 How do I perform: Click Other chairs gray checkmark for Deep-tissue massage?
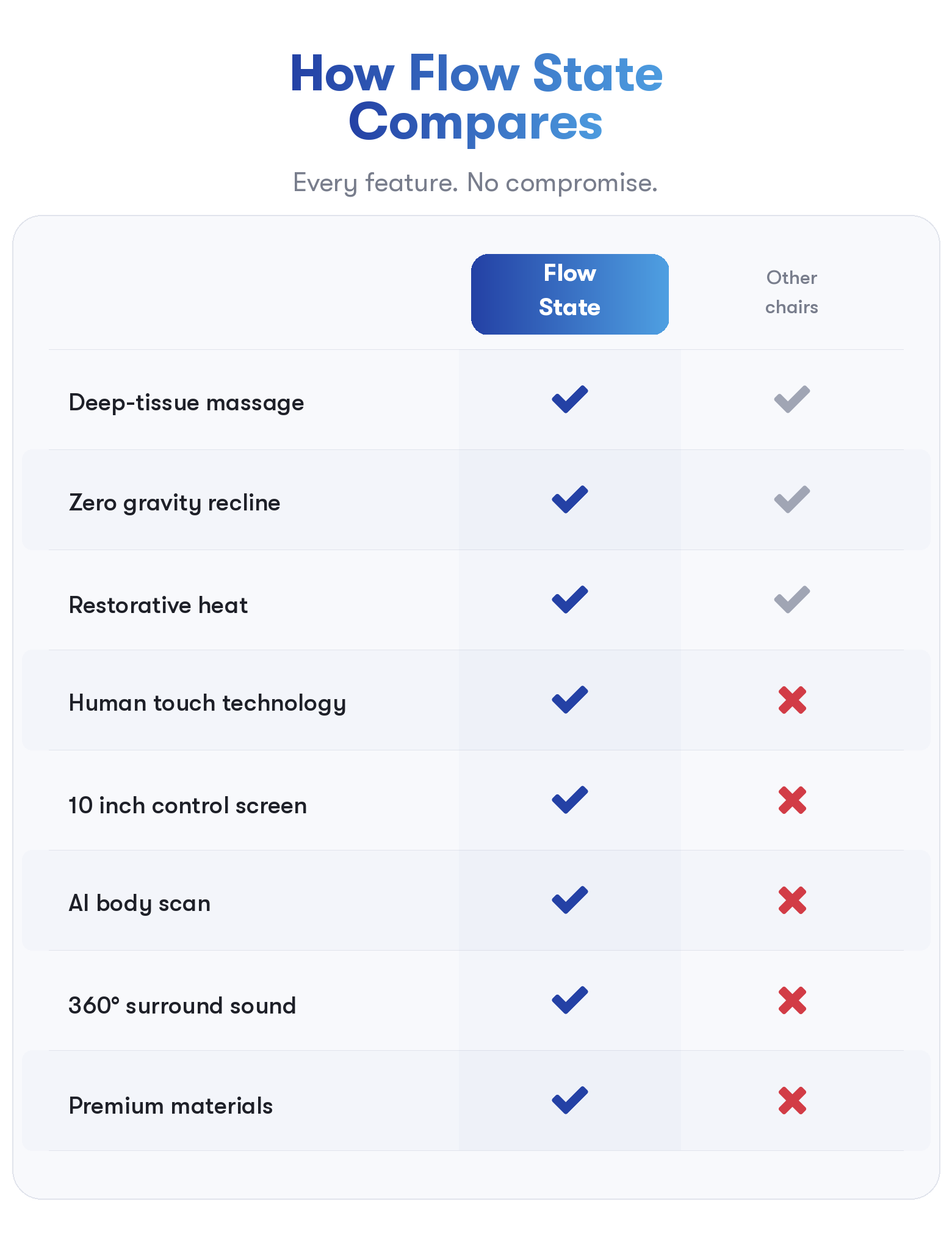[x=792, y=400]
